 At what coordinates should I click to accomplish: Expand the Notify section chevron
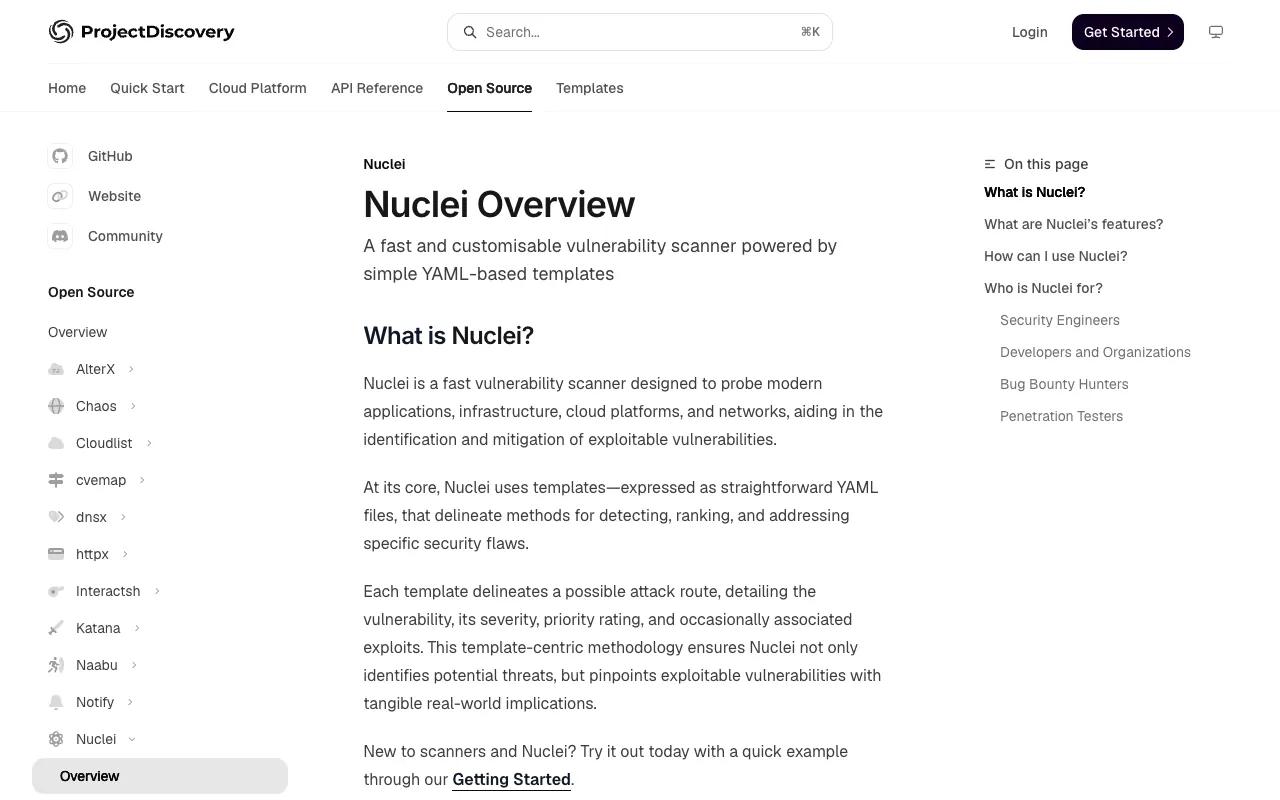pos(130,702)
